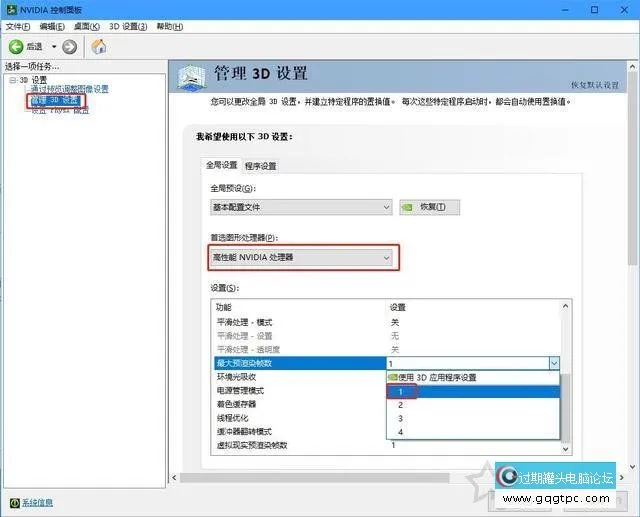Select the 平滑处理 - 模式 row
The width and height of the screenshot is (640, 517).
pyautogui.click(x=387, y=322)
